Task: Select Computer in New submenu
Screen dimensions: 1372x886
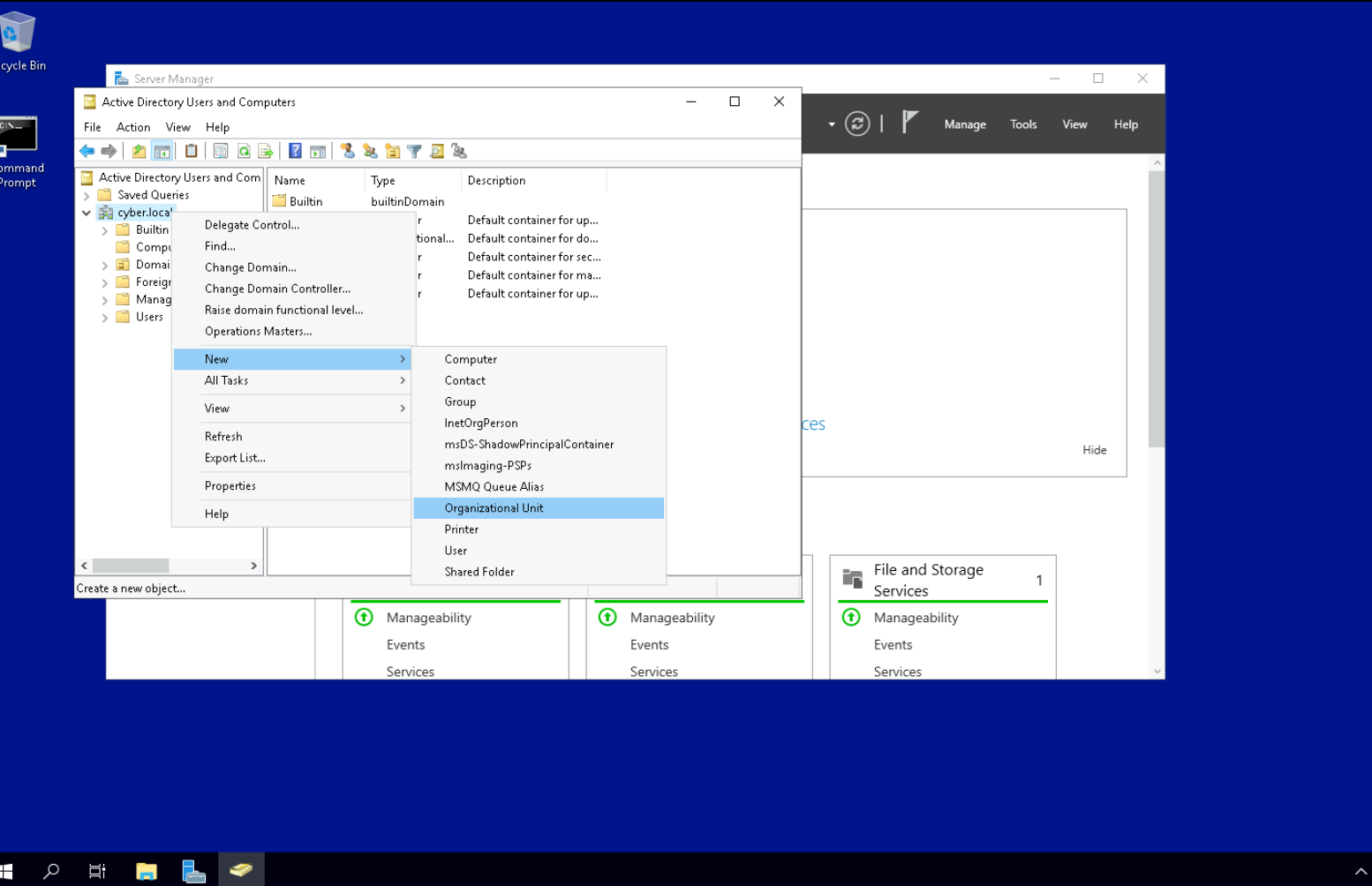Action: (539, 359)
